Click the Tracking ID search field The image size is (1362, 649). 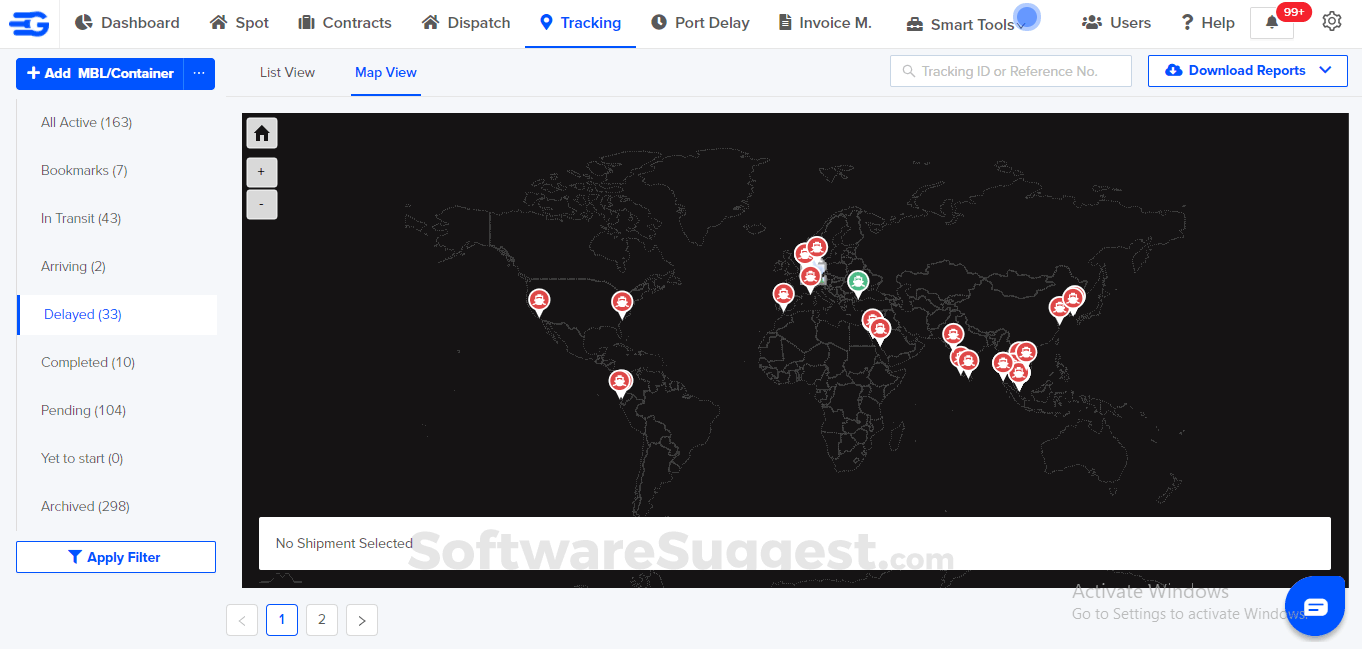tap(1010, 71)
